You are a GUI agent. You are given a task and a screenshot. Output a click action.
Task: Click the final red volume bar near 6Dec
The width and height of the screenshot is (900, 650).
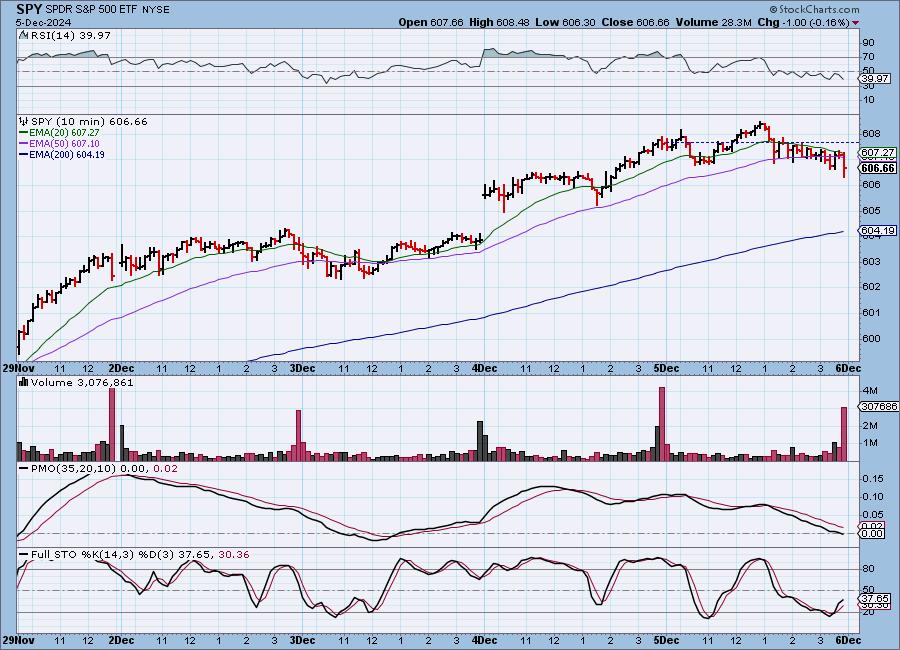coord(844,434)
